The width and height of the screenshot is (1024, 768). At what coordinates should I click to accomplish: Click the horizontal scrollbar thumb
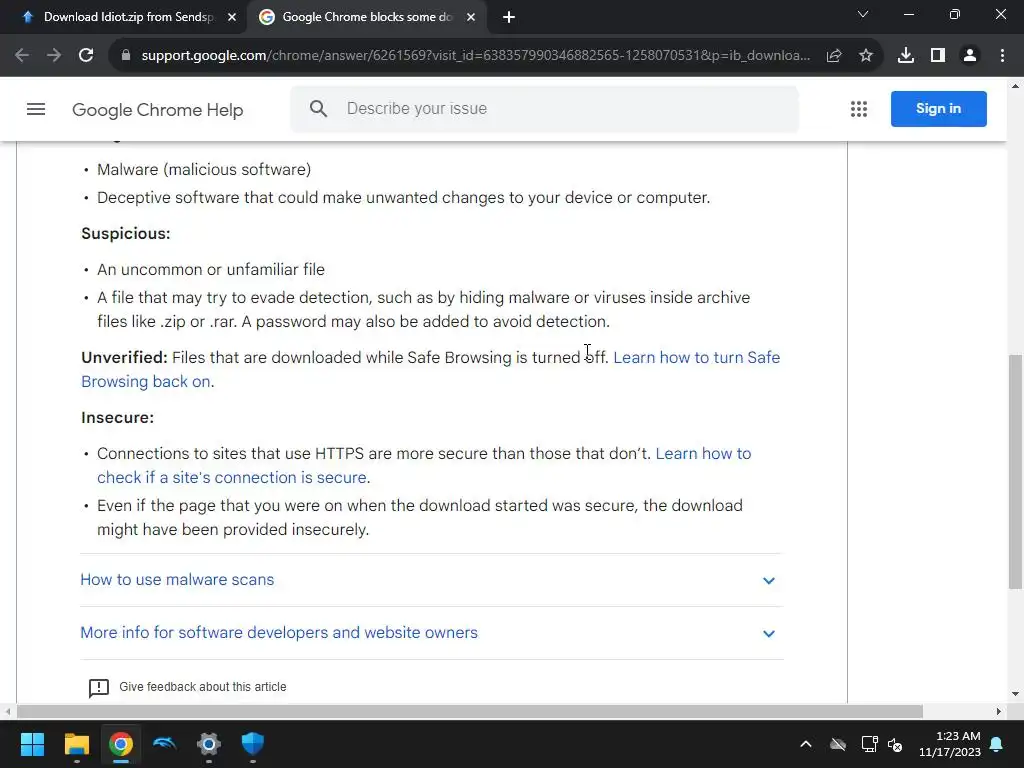[x=470, y=711]
